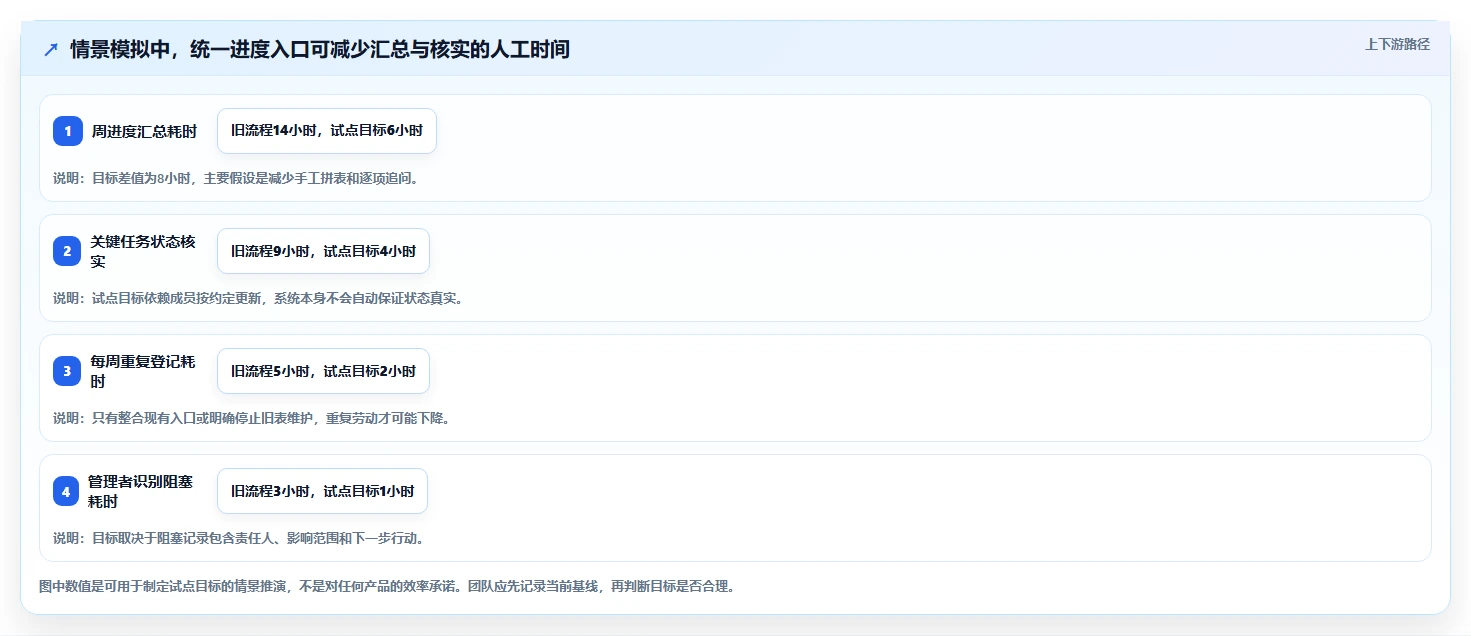Select the 旧流程14小时，试点目标6小时 pill
1471x636 pixels.
[x=327, y=131]
